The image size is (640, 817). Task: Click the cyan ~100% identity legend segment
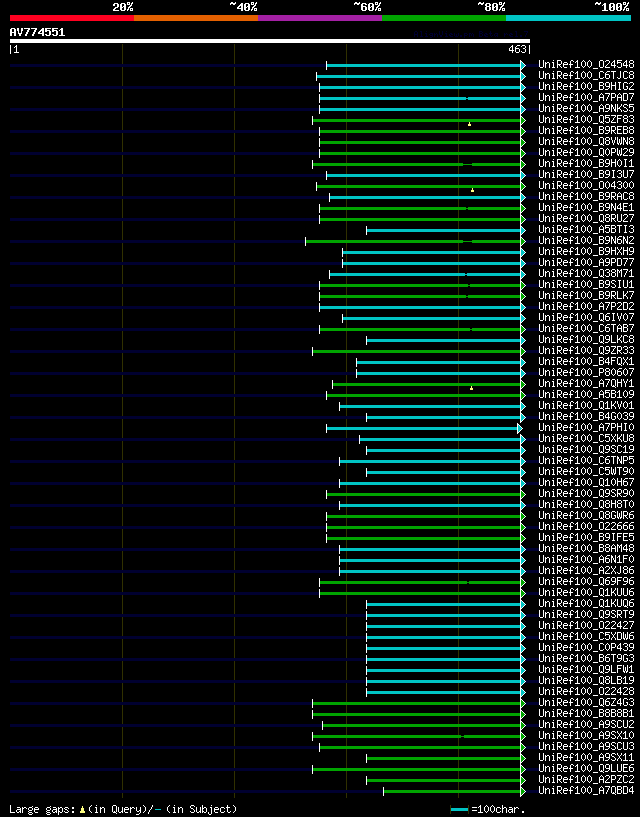tap(568, 18)
